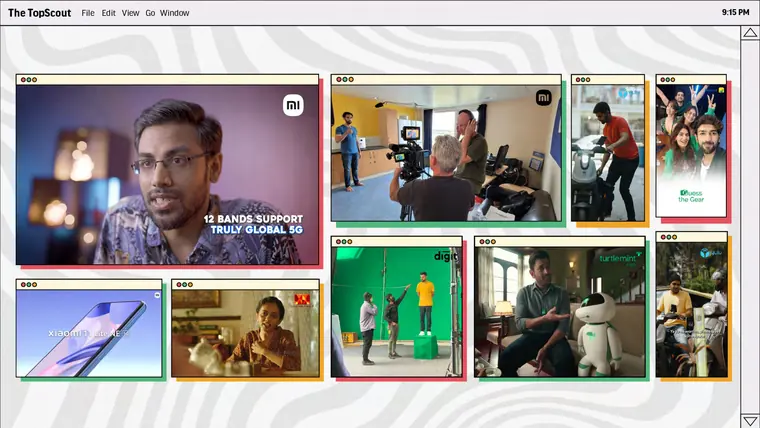The height and width of the screenshot is (428, 760).
Task: Click red dot on Guess the Gear window
Action: tap(662, 79)
